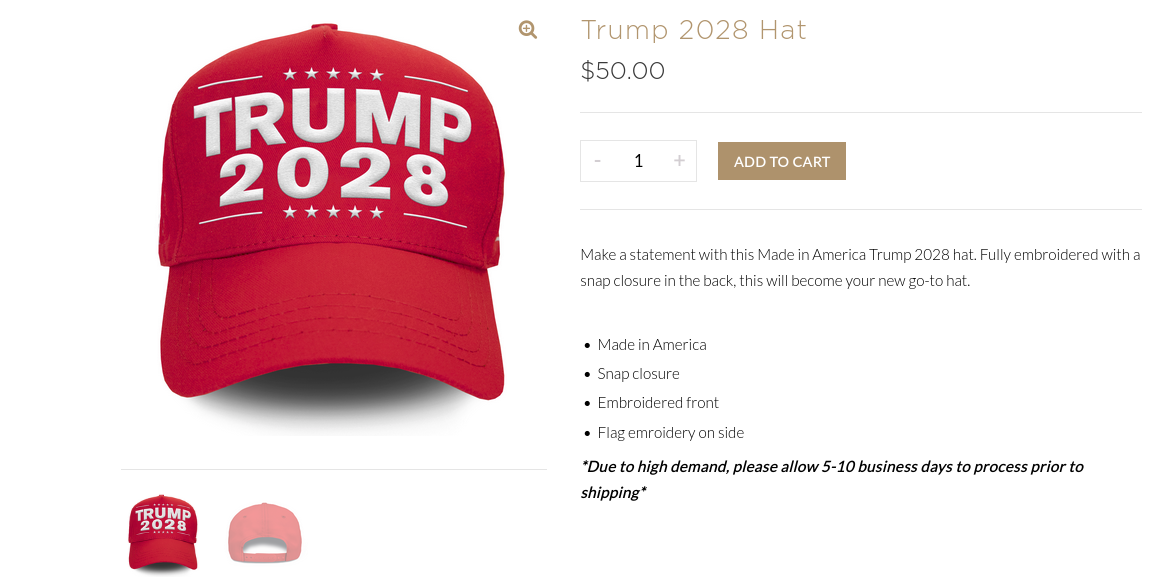This screenshot has height=578, width=1171.
Task: Click the $50.00 price text
Action: [x=623, y=71]
